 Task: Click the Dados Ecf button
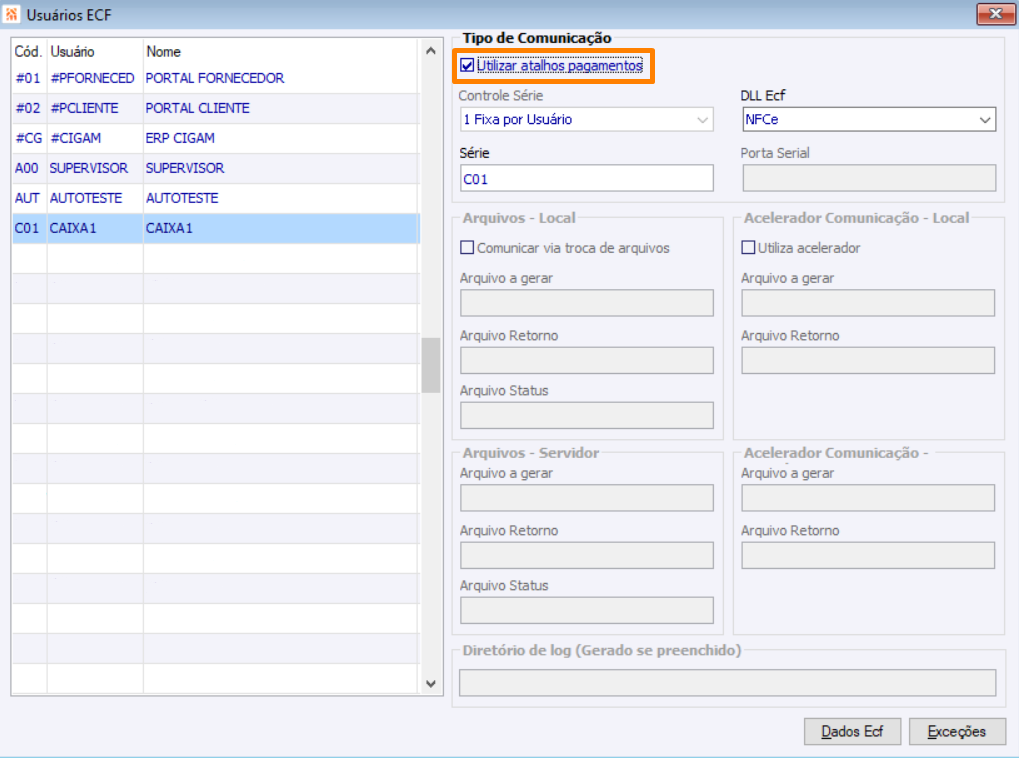tap(852, 731)
